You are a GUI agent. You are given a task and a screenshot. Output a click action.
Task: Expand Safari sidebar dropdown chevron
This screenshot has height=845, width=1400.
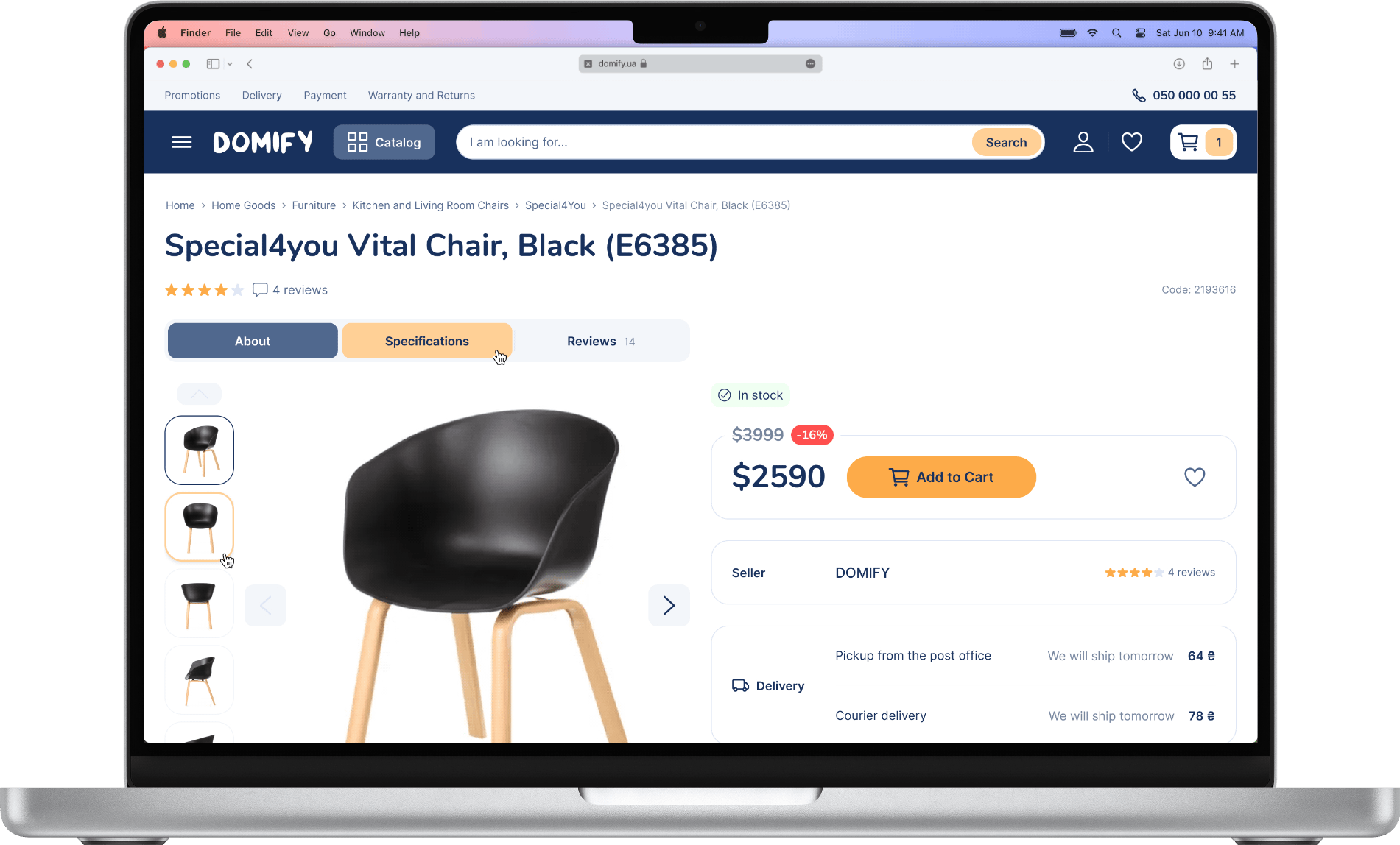[x=230, y=64]
